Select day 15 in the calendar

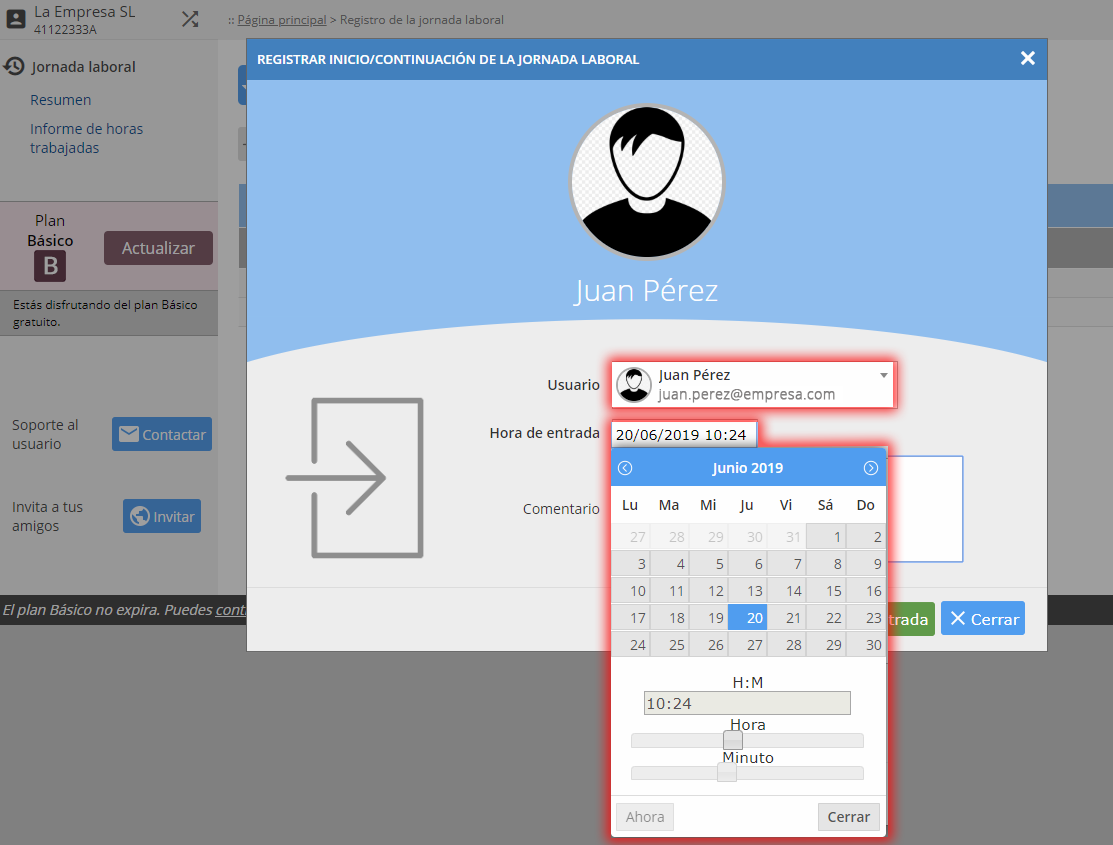(x=826, y=591)
